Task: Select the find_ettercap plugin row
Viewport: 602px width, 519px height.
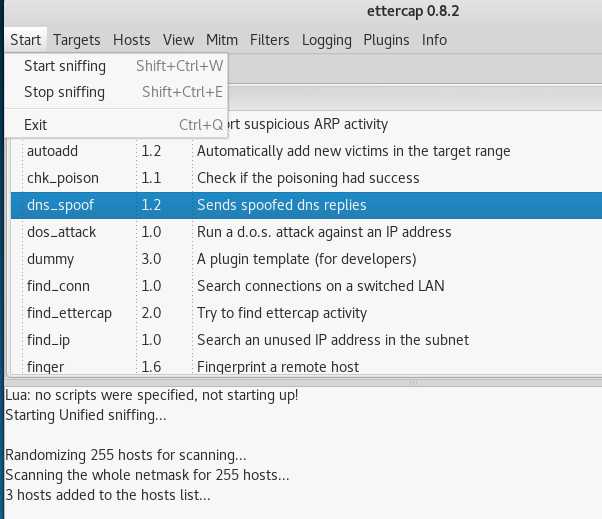Action: click(306, 313)
